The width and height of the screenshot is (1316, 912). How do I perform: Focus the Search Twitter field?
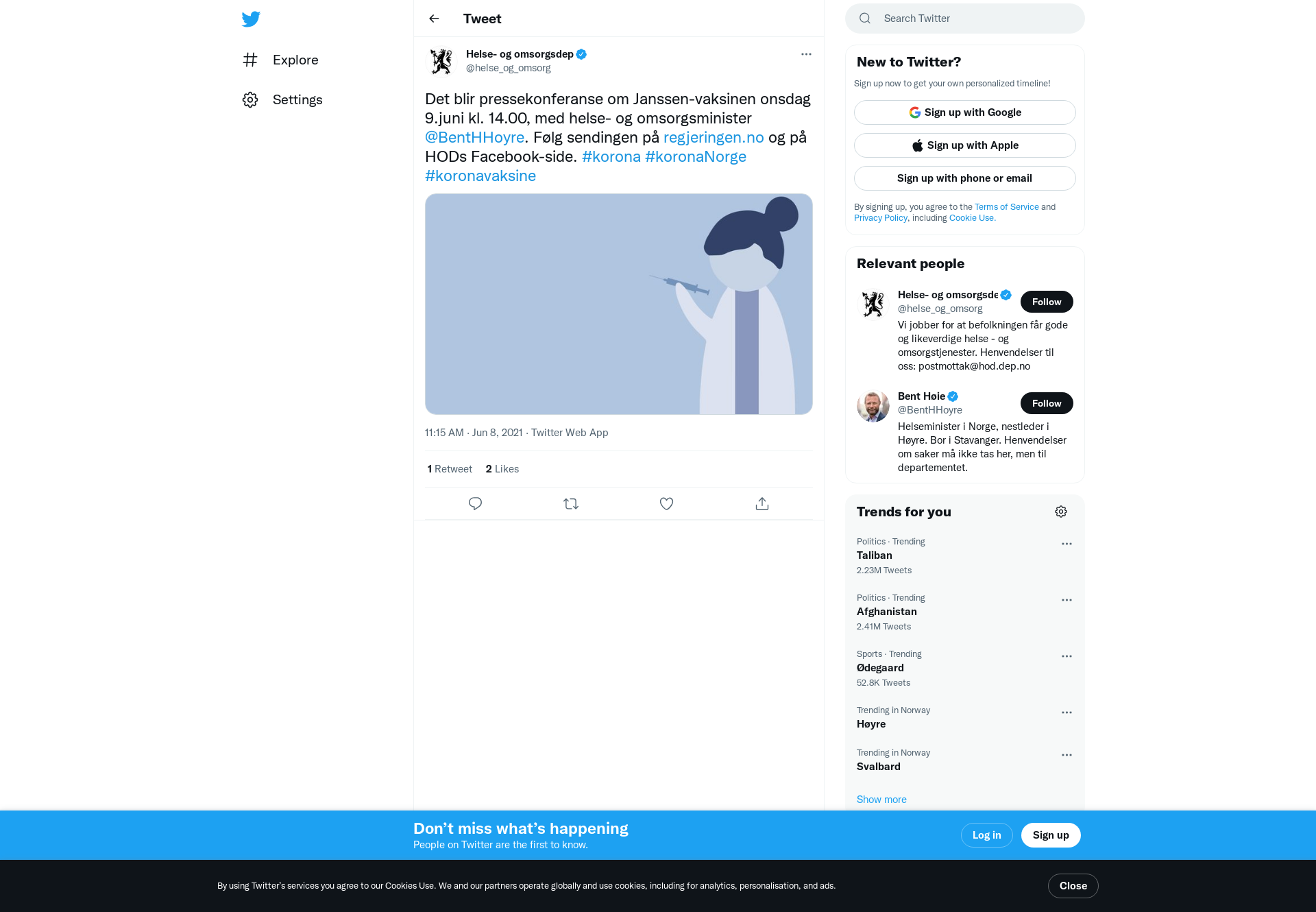964,19
